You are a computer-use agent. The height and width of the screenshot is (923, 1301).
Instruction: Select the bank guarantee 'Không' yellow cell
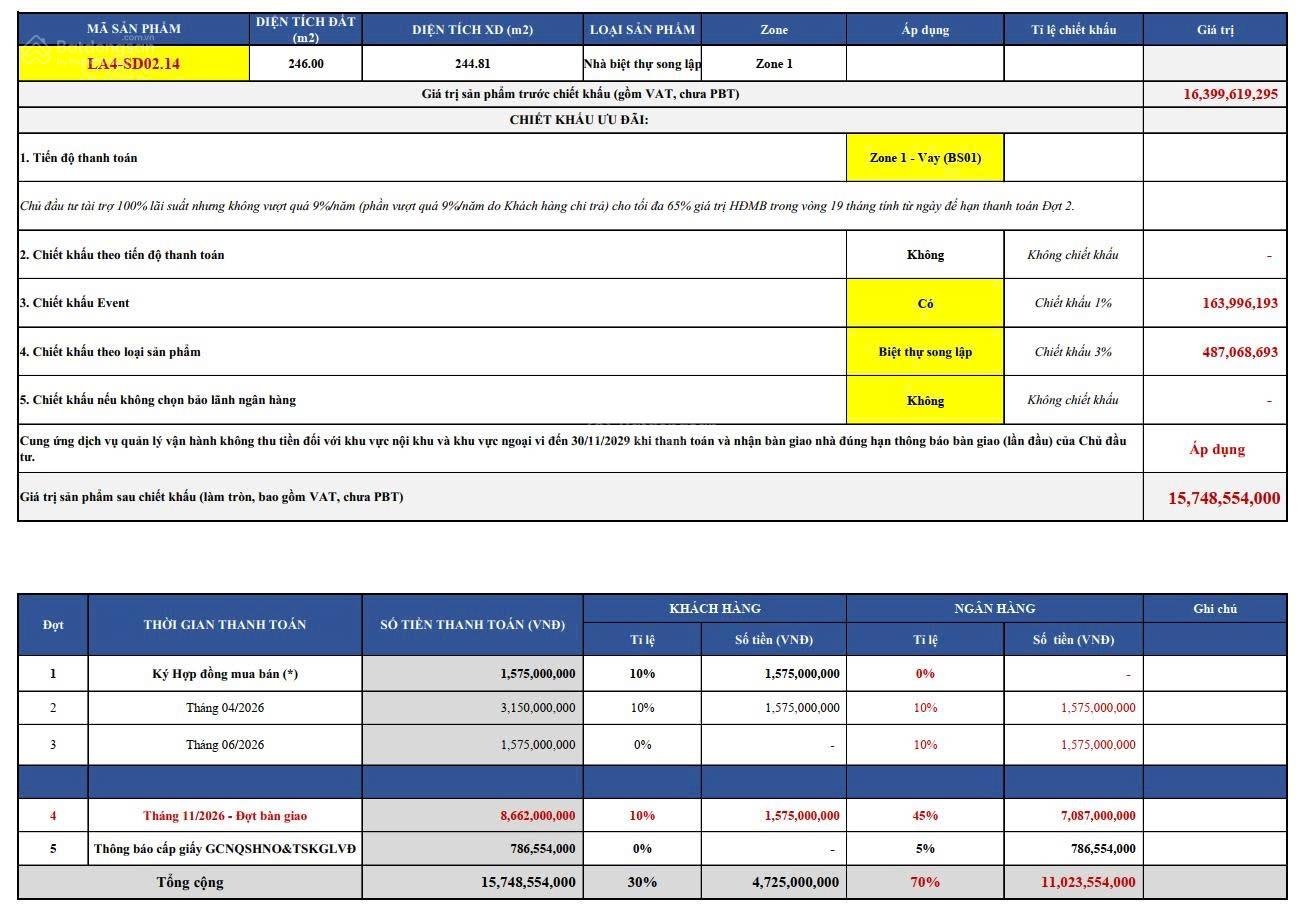point(925,400)
